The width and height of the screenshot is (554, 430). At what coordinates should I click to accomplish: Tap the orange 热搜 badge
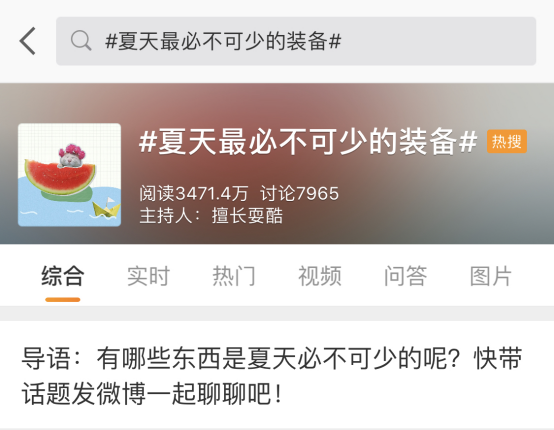507,142
